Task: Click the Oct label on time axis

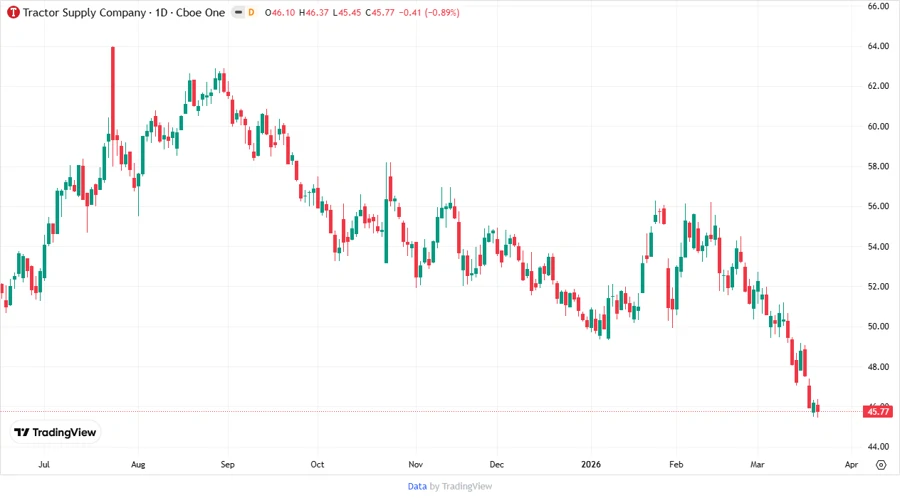Action: pyautogui.click(x=317, y=464)
